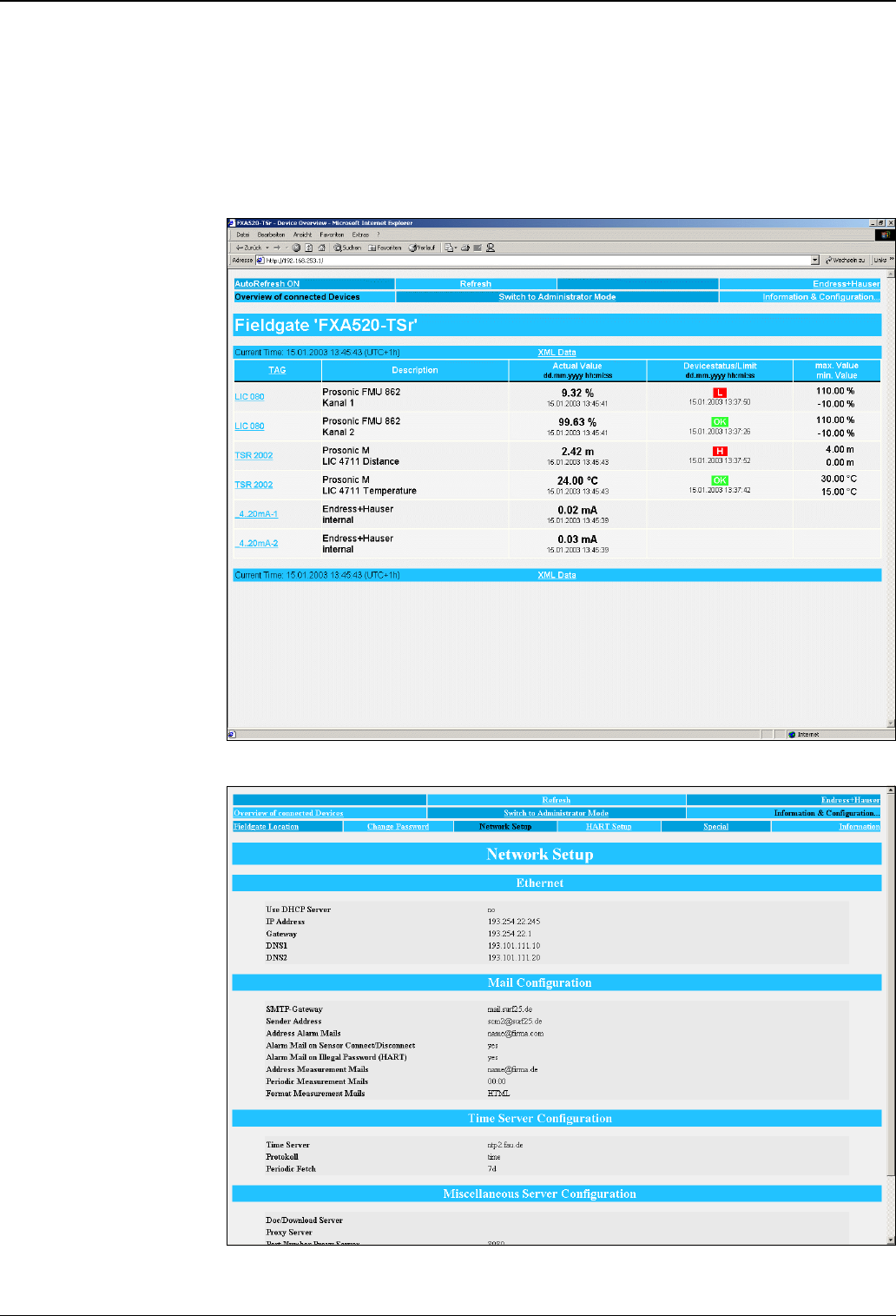This screenshot has height=1316, width=896.
Task: Open the Verlauf history toolbar button
Action: 422,248
